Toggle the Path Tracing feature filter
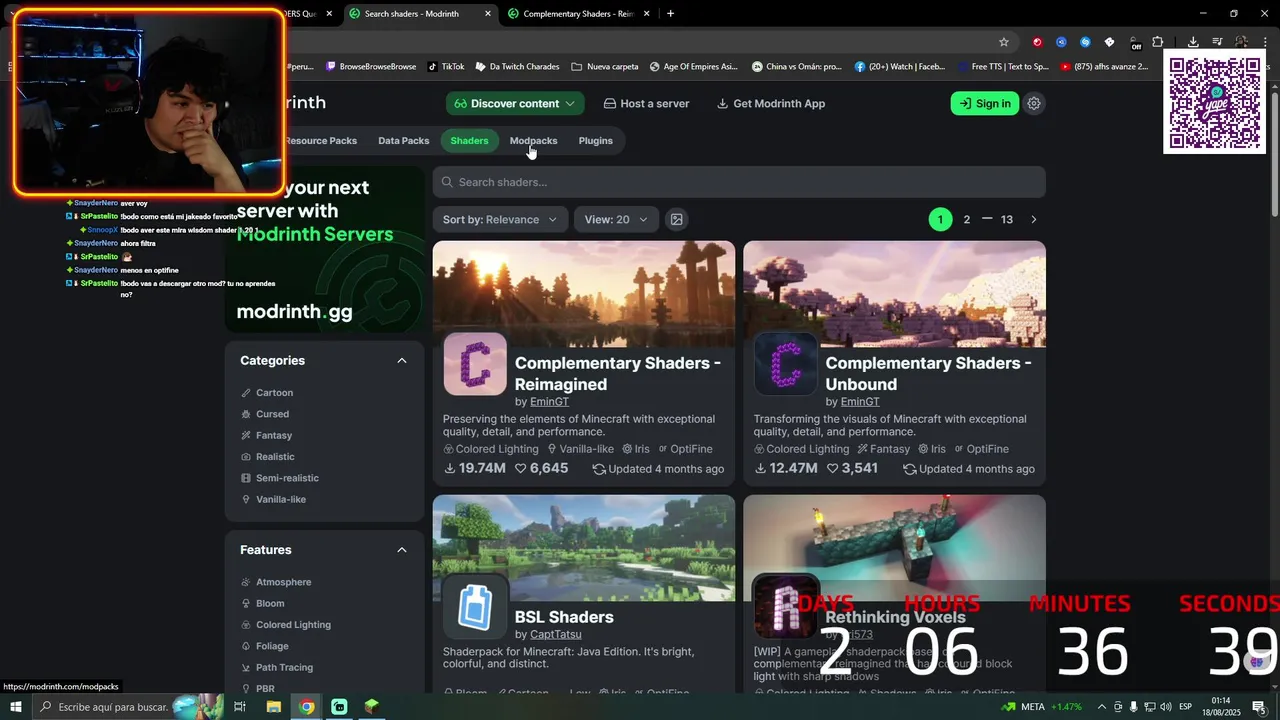The width and height of the screenshot is (1280, 720). point(276,667)
